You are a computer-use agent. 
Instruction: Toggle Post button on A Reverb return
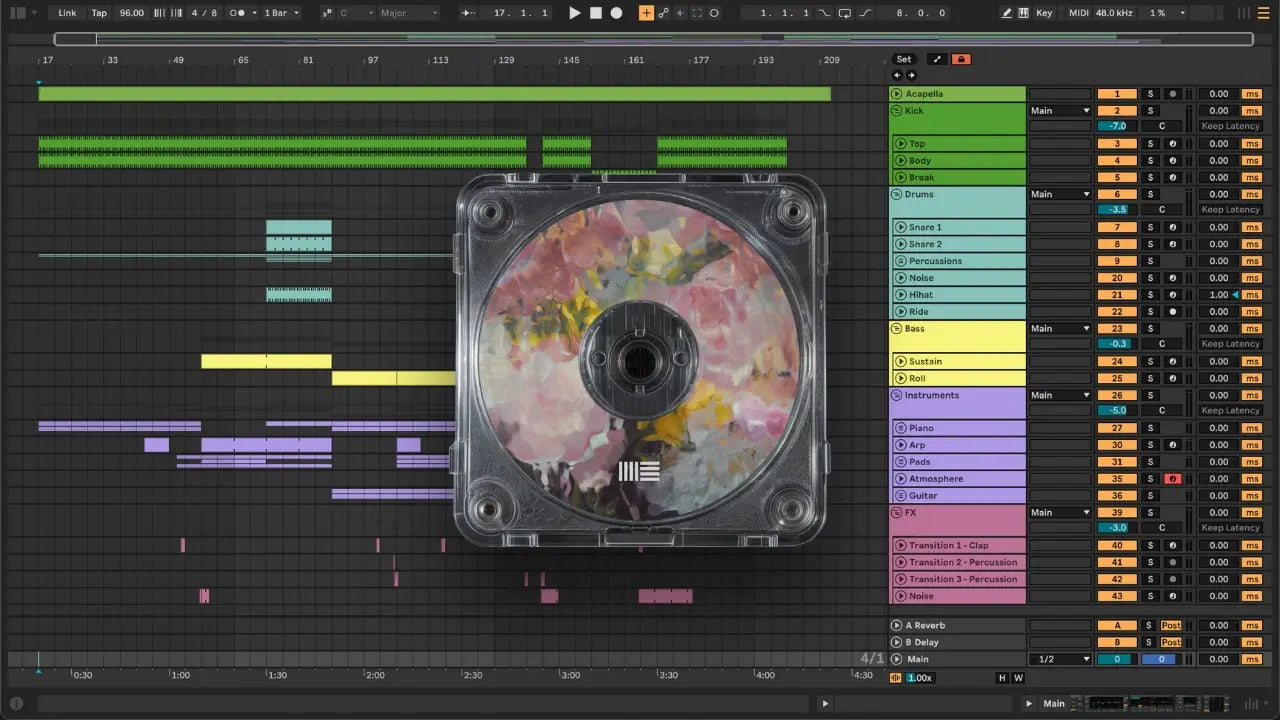(x=1171, y=625)
